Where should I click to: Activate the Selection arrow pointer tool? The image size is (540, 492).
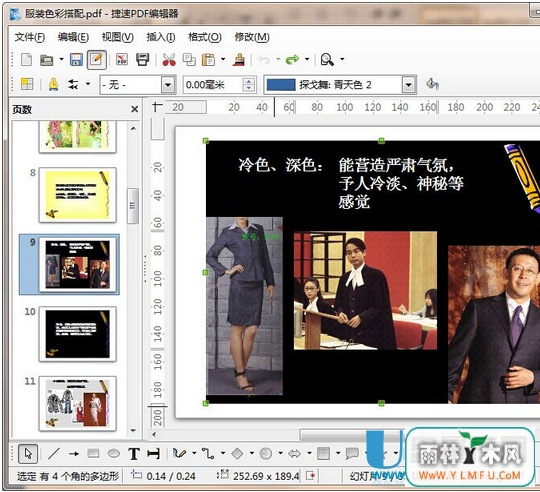(28, 453)
